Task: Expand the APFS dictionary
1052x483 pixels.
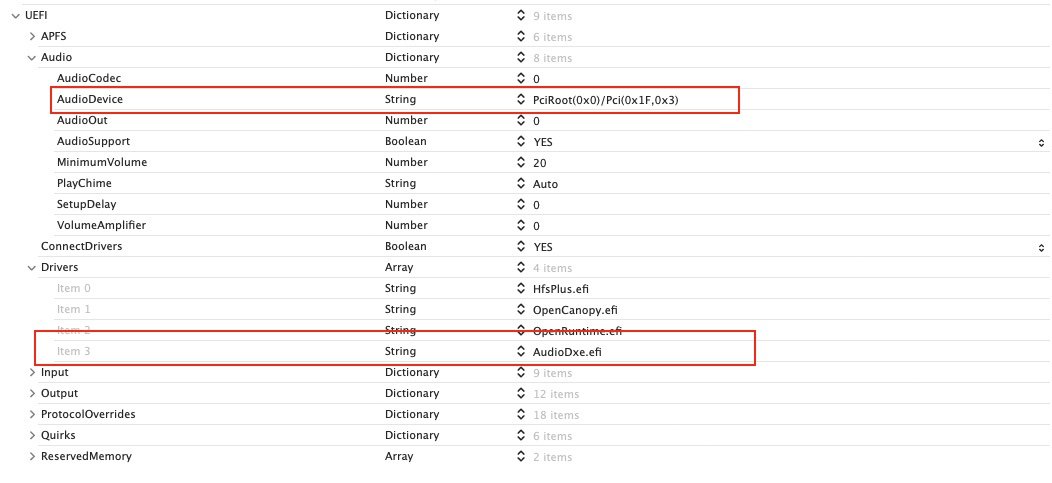Action: pyautogui.click(x=31, y=37)
